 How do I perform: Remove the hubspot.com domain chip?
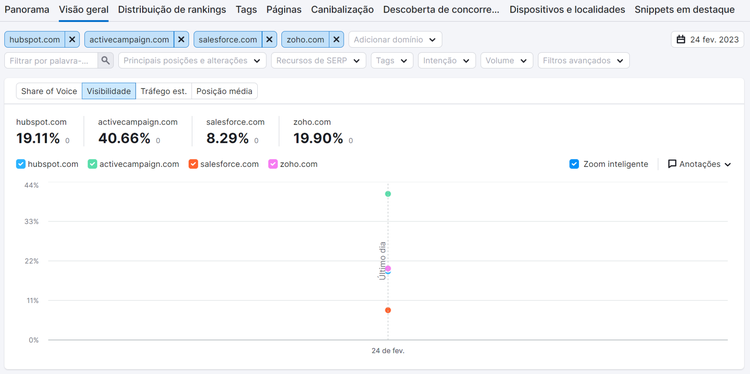tap(72, 40)
